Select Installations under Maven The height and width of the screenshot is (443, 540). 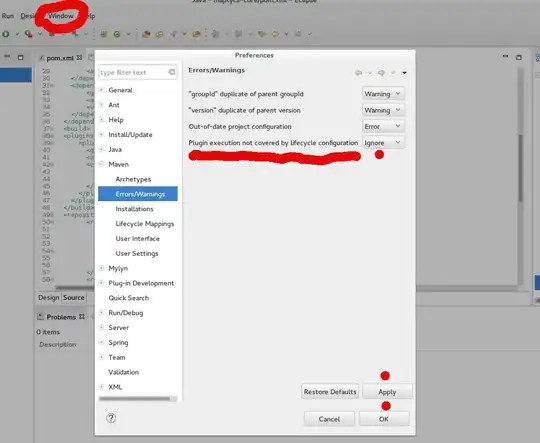coord(134,209)
